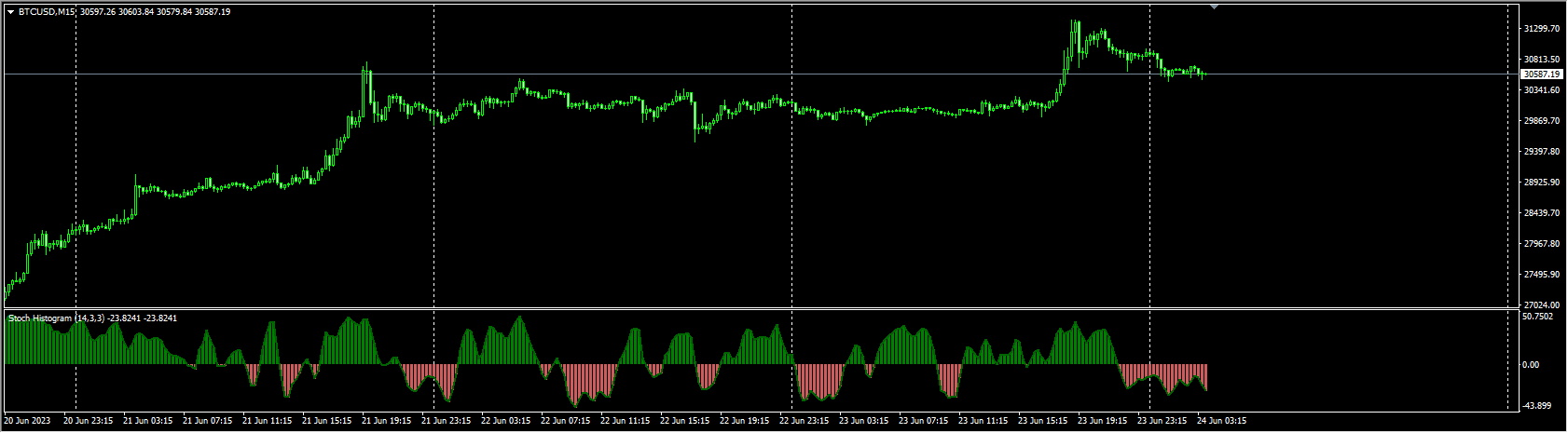The width and height of the screenshot is (1568, 433).
Task: Click the 24 Jun 03:15 time label
Action: (x=1221, y=421)
